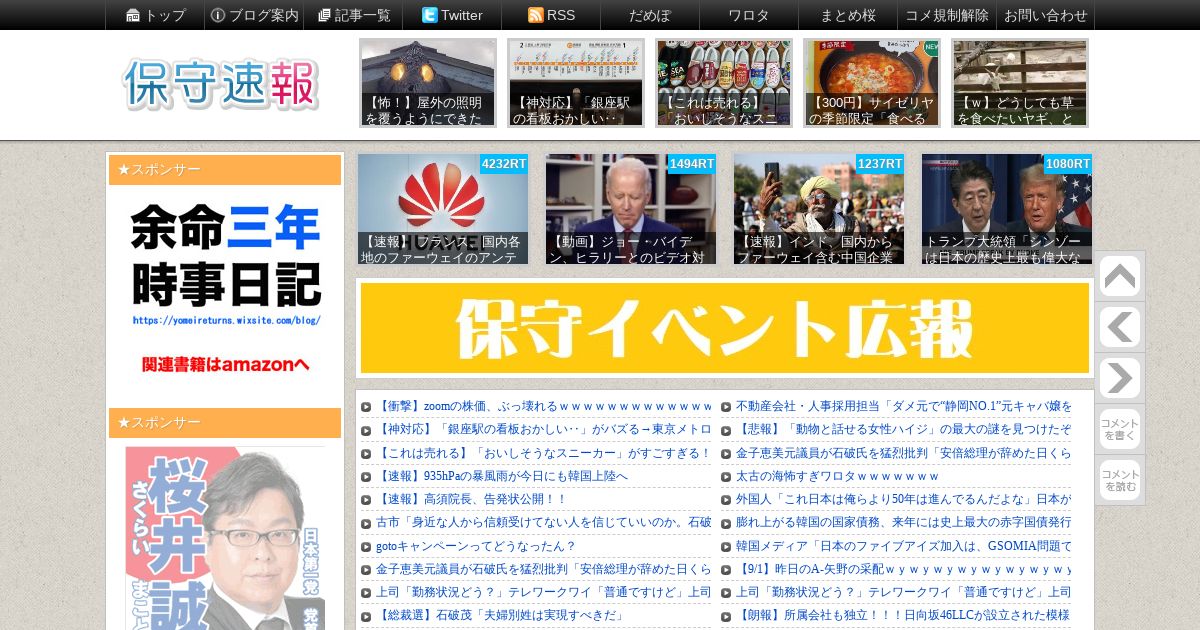Click the list icon beside 記事一覧
This screenshot has height=630, width=1200.
324,15
